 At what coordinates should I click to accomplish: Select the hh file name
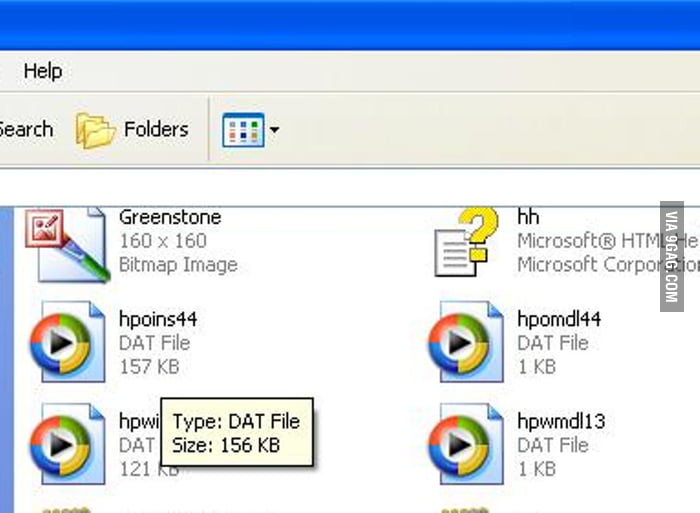coord(528,217)
